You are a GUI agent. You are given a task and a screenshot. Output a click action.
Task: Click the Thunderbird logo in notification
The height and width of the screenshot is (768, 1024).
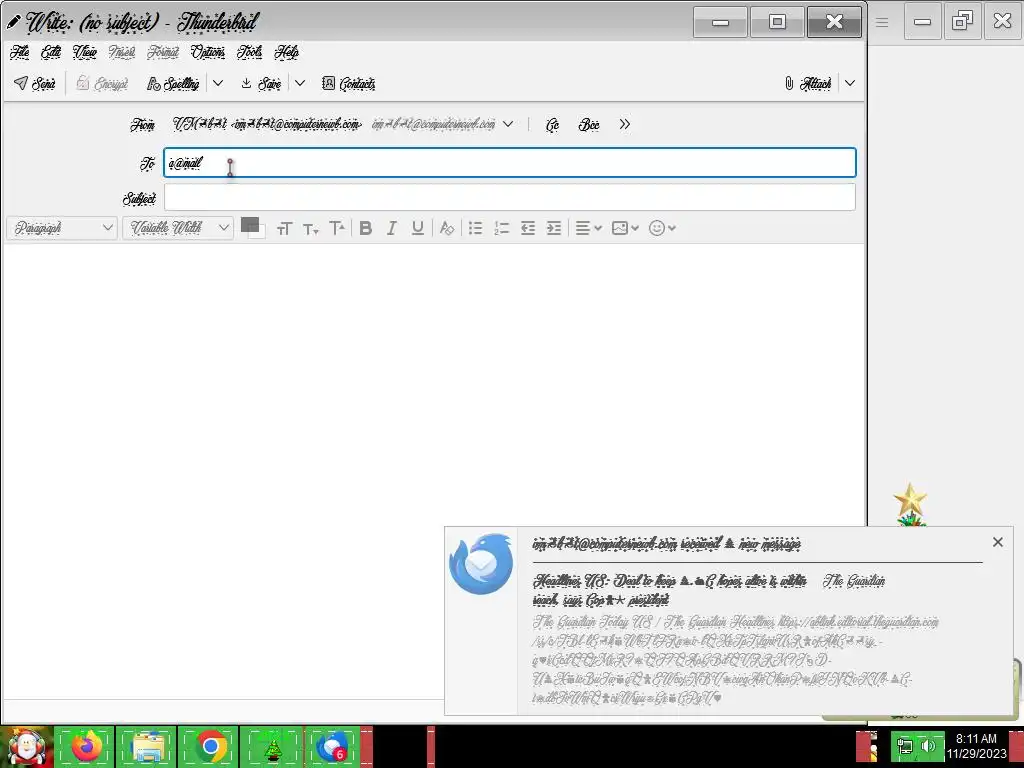(x=481, y=564)
